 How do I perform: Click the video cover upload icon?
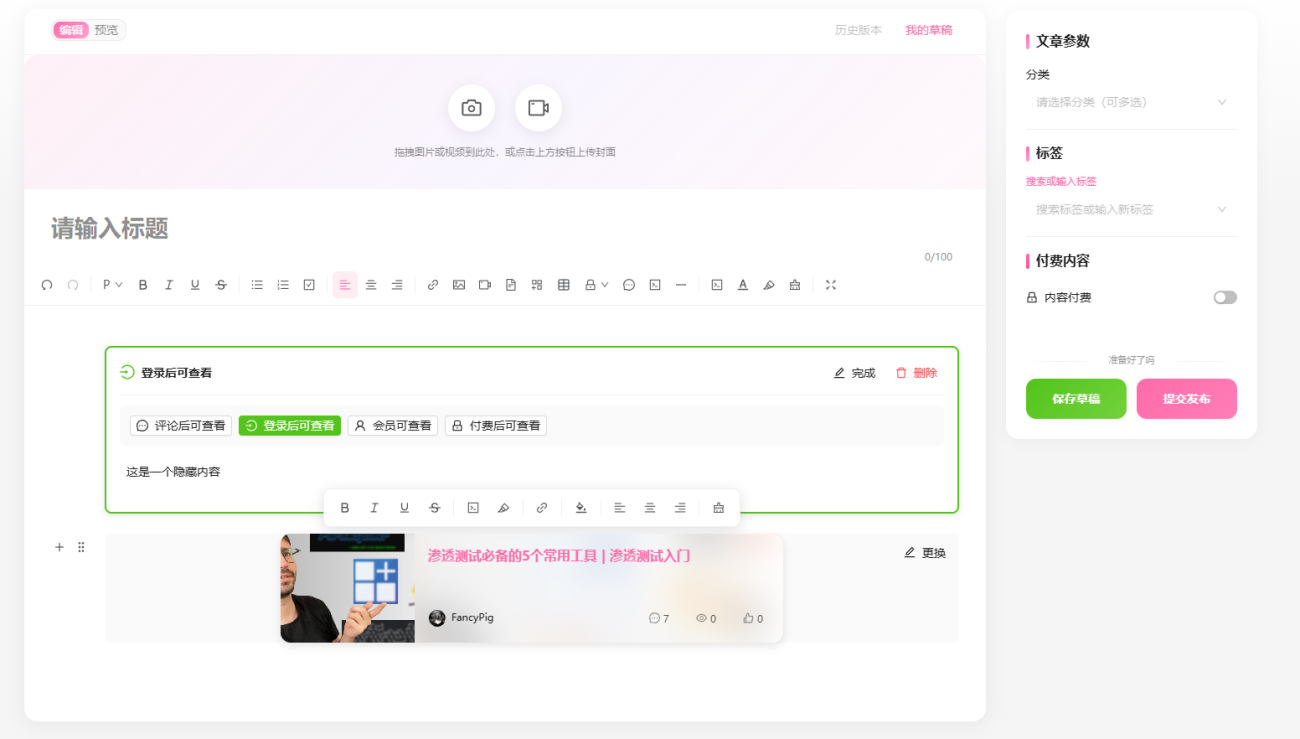[538, 108]
